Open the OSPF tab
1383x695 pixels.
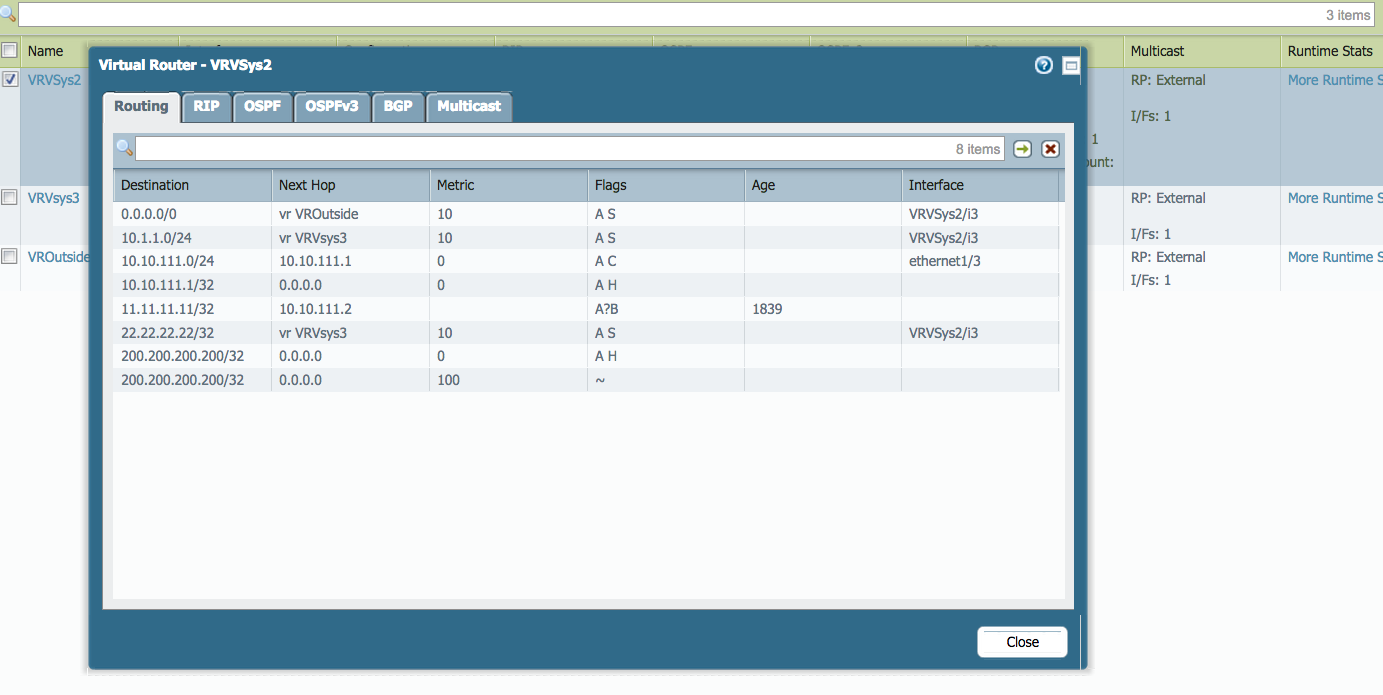click(x=263, y=106)
